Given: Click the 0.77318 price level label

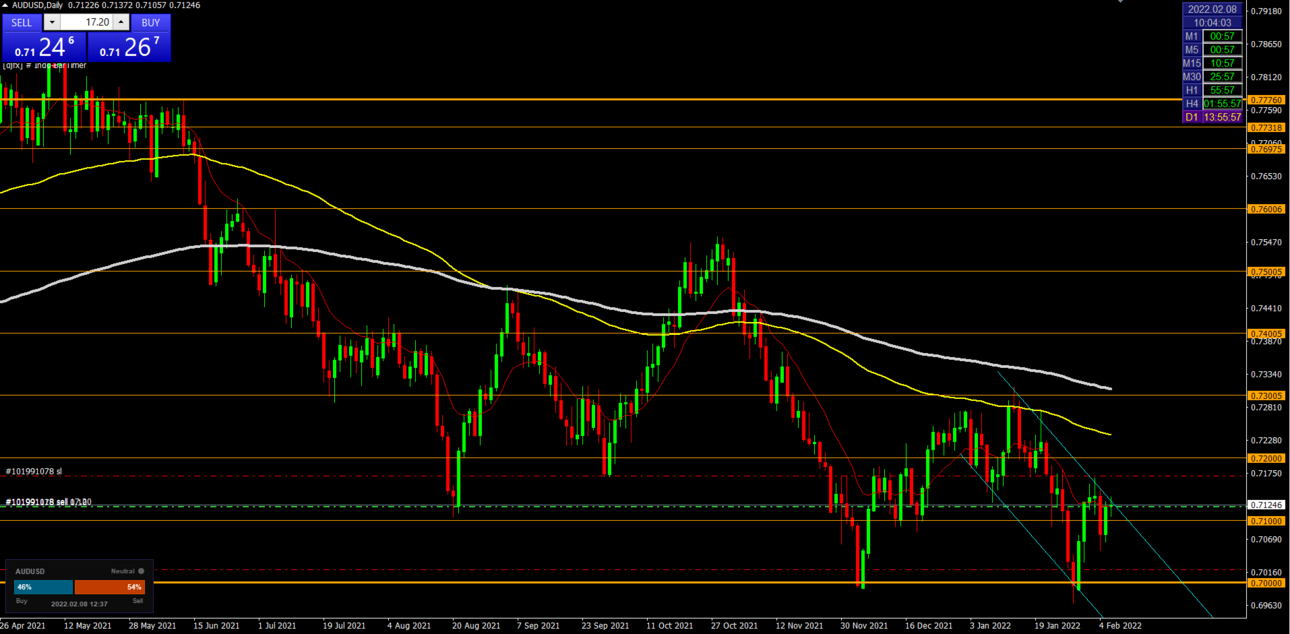Looking at the screenshot, I should [x=1267, y=127].
